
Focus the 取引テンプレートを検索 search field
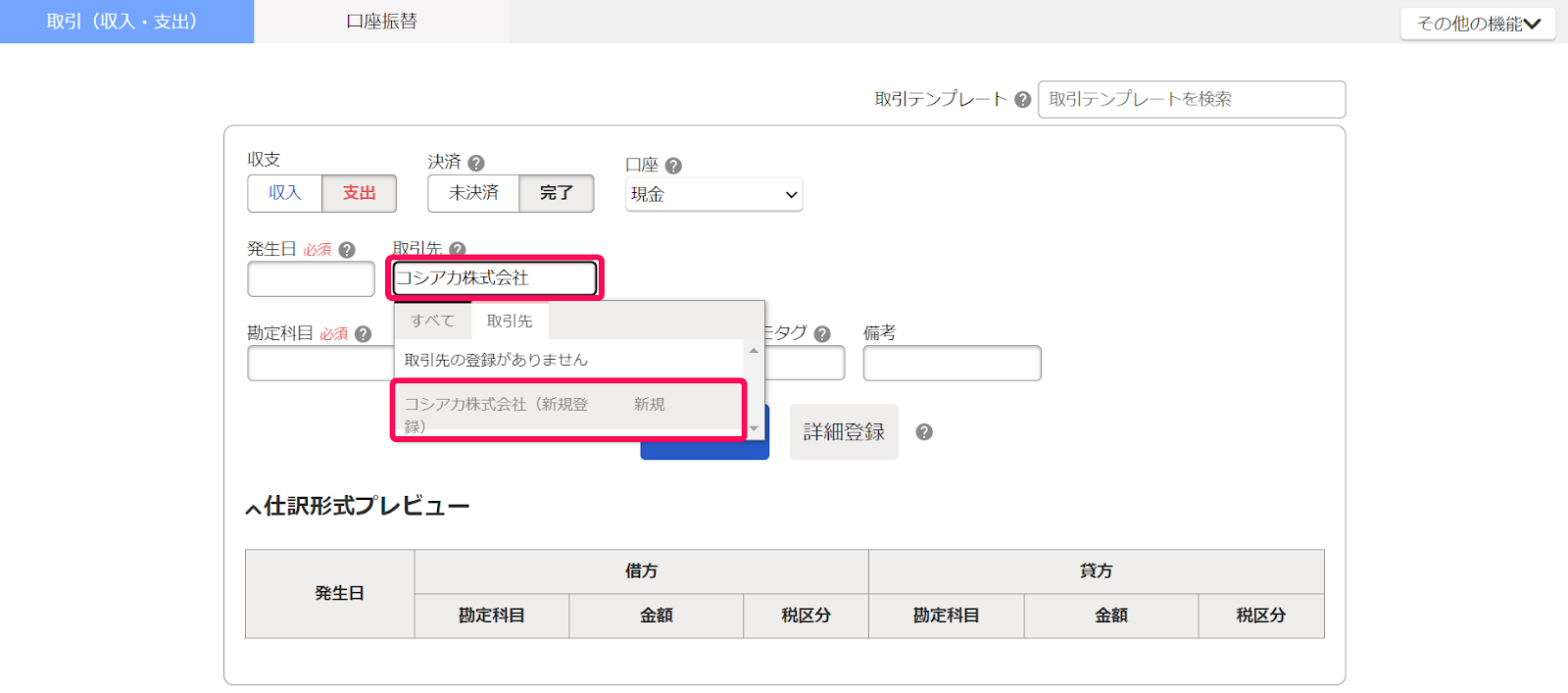pos(1192,99)
